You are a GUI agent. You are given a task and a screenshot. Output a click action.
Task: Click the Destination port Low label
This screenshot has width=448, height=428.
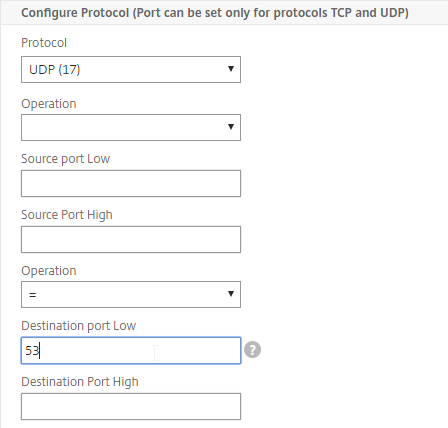point(79,326)
